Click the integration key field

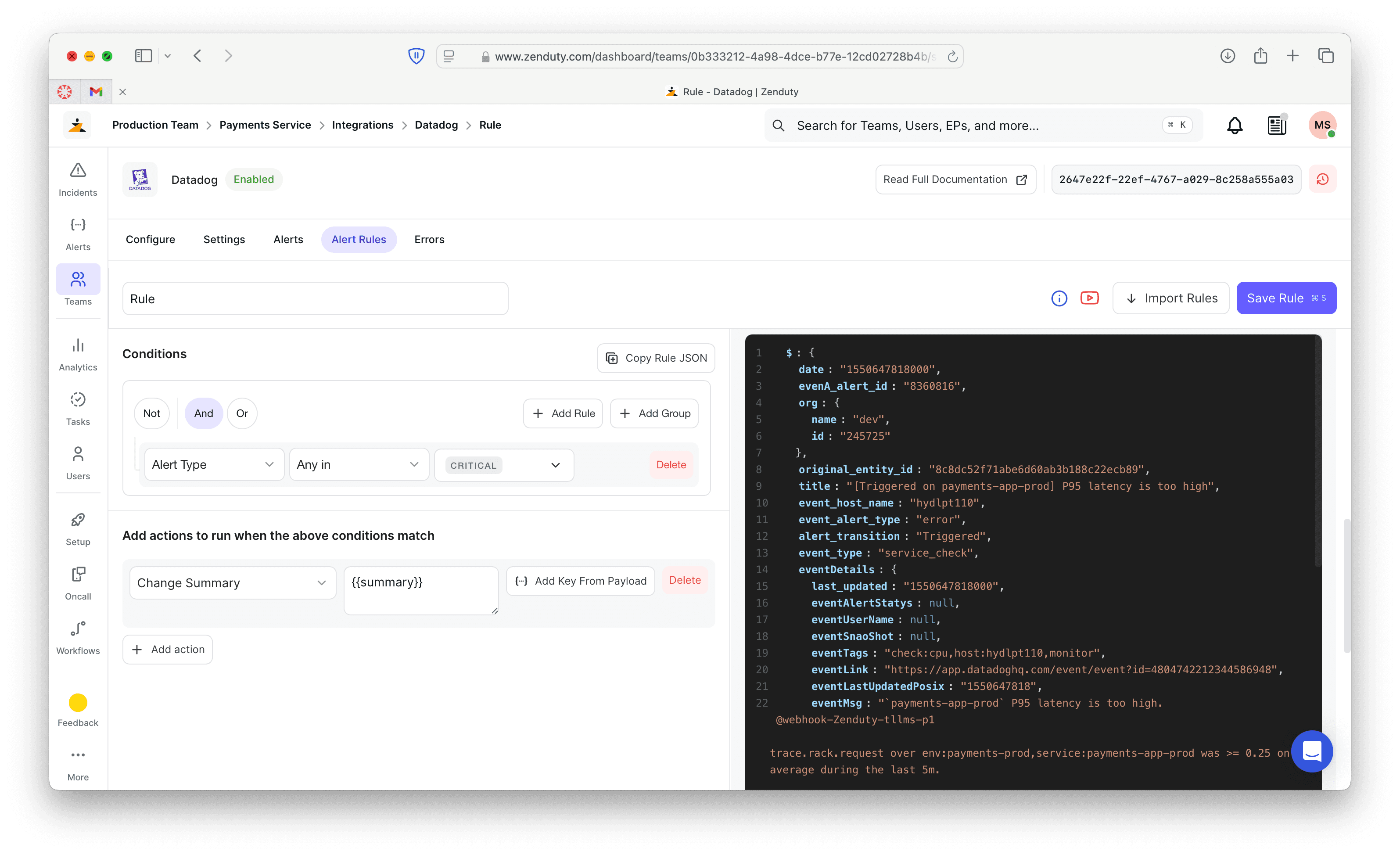[x=1176, y=180]
